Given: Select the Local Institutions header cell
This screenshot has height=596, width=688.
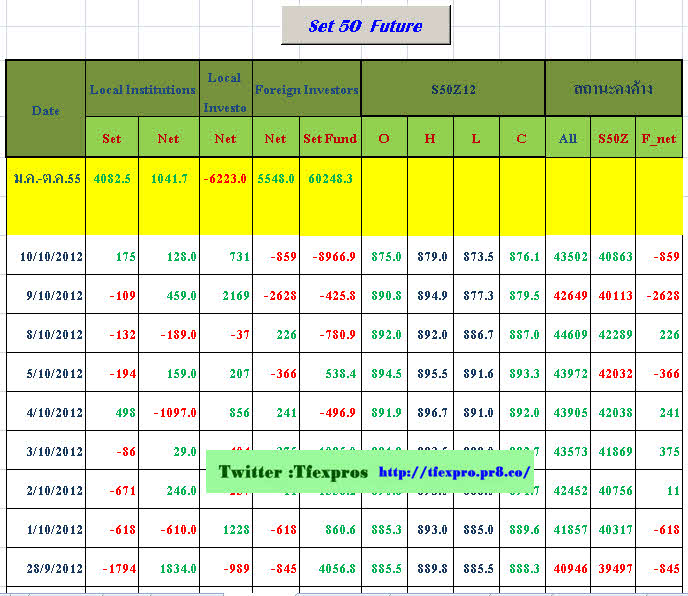Looking at the screenshot, I should pyautogui.click(x=143, y=90).
